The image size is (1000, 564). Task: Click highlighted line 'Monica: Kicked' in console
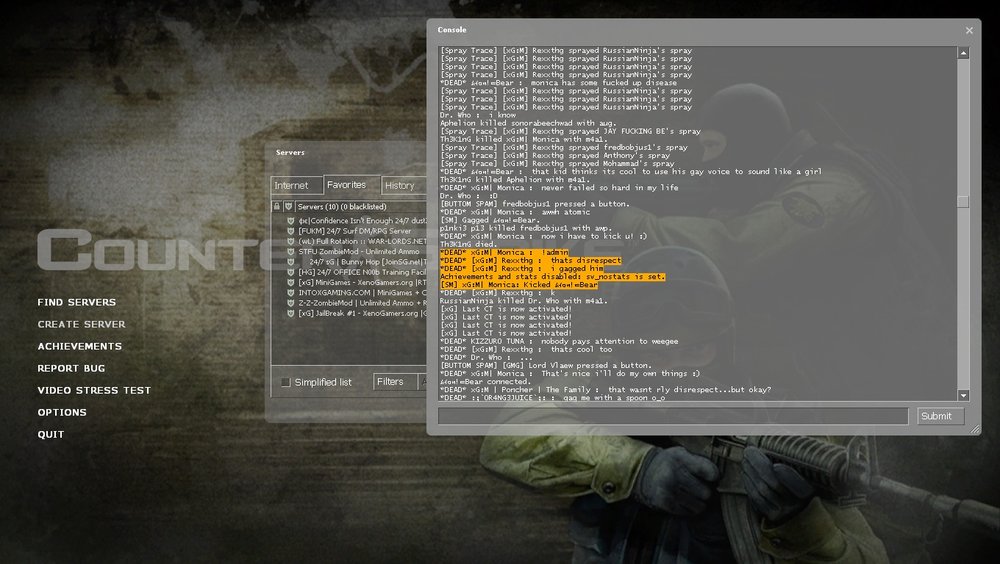pyautogui.click(x=518, y=285)
